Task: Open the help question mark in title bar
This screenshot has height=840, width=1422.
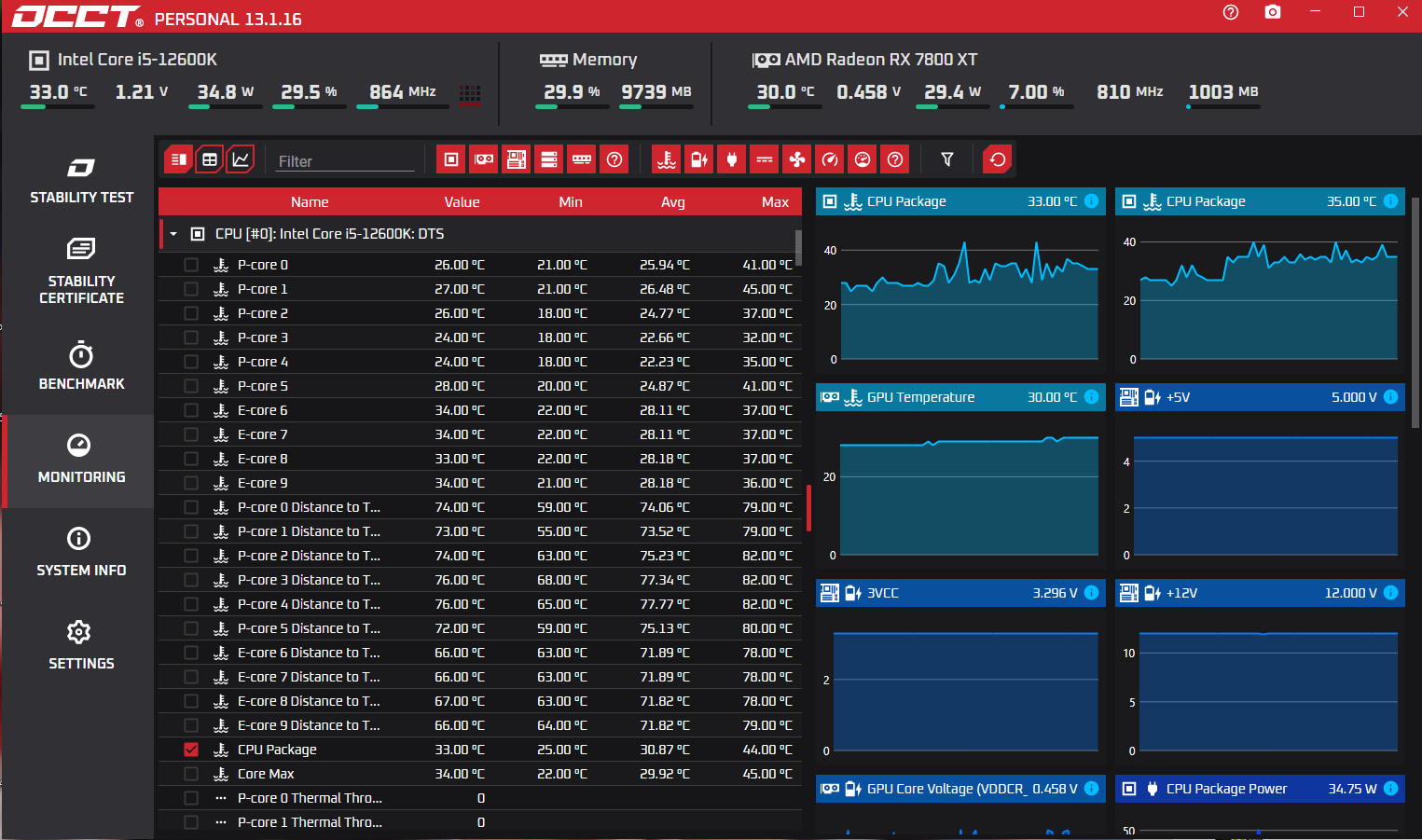Action: point(1231,12)
